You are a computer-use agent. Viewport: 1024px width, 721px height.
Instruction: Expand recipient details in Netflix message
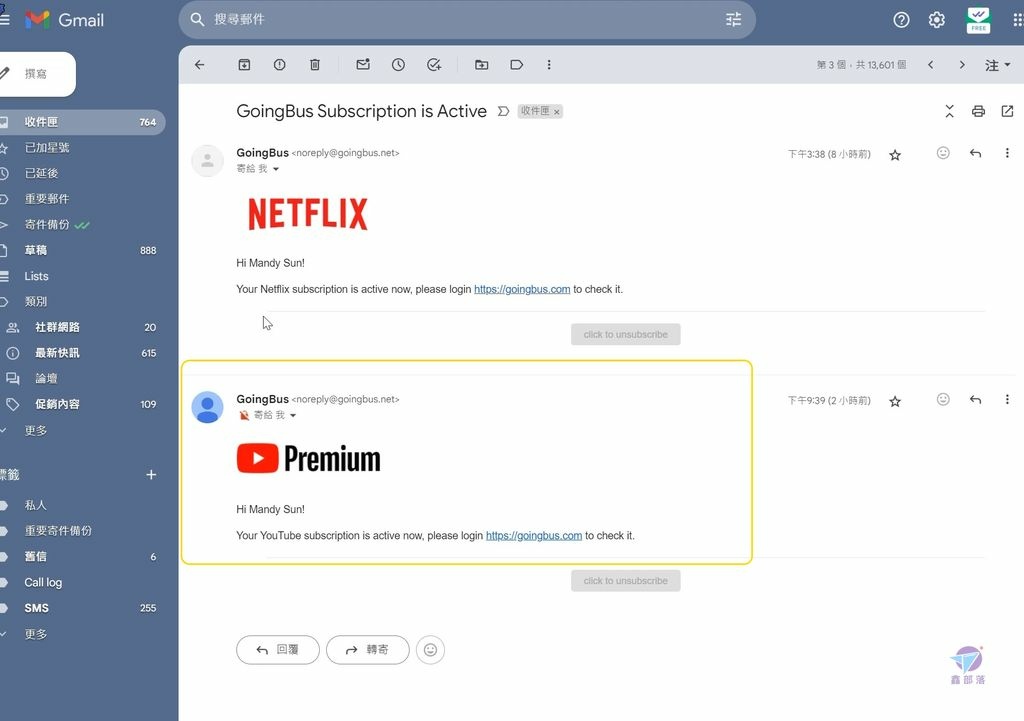(276, 169)
